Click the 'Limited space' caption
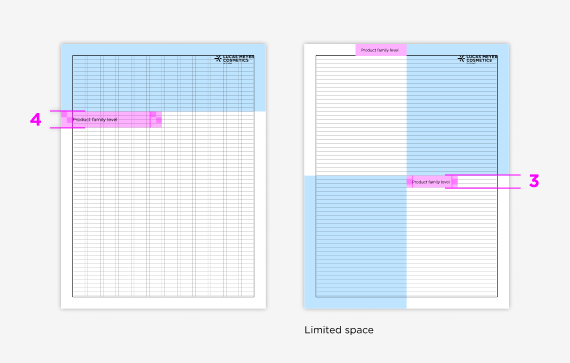The image size is (570, 363). click(x=339, y=330)
